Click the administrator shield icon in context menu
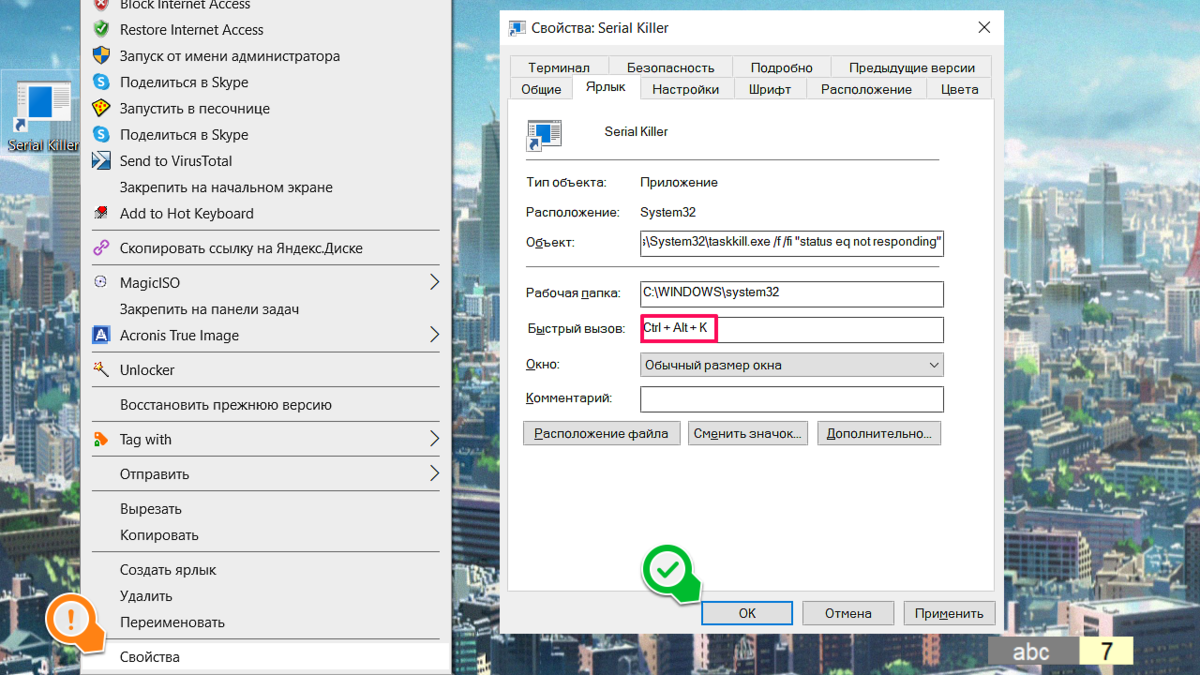 point(101,56)
